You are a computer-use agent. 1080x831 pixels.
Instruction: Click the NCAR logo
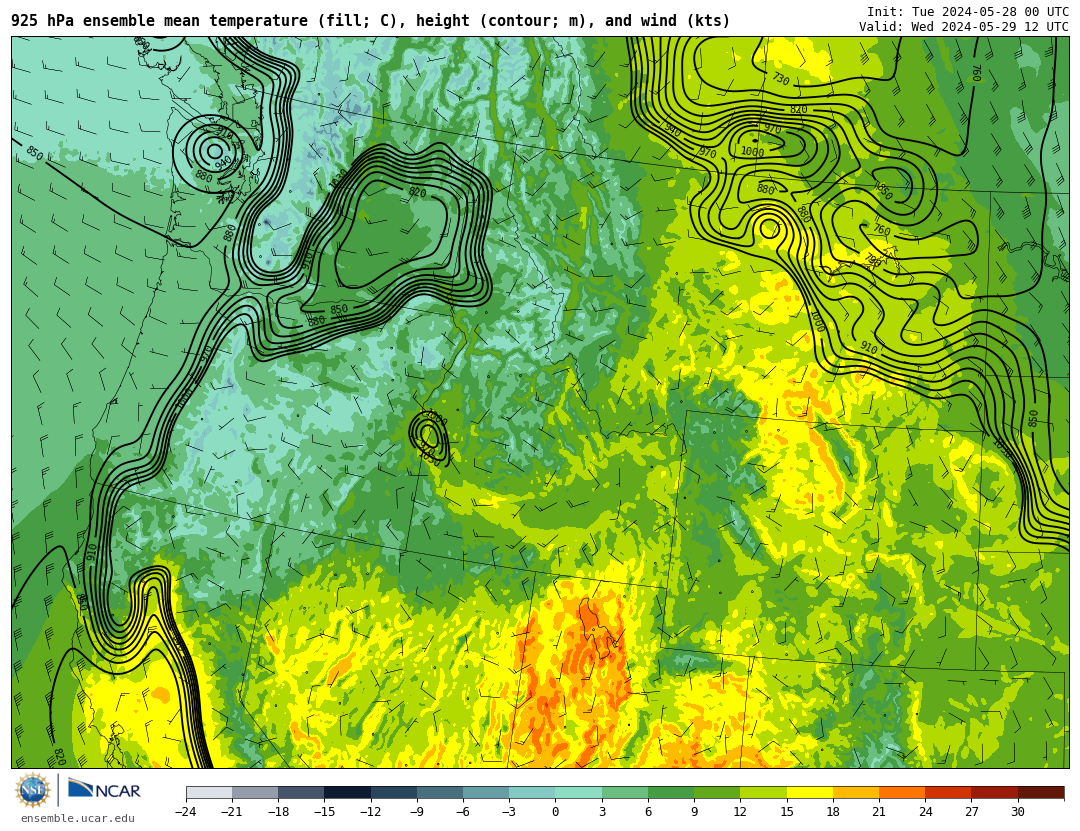pos(104,790)
